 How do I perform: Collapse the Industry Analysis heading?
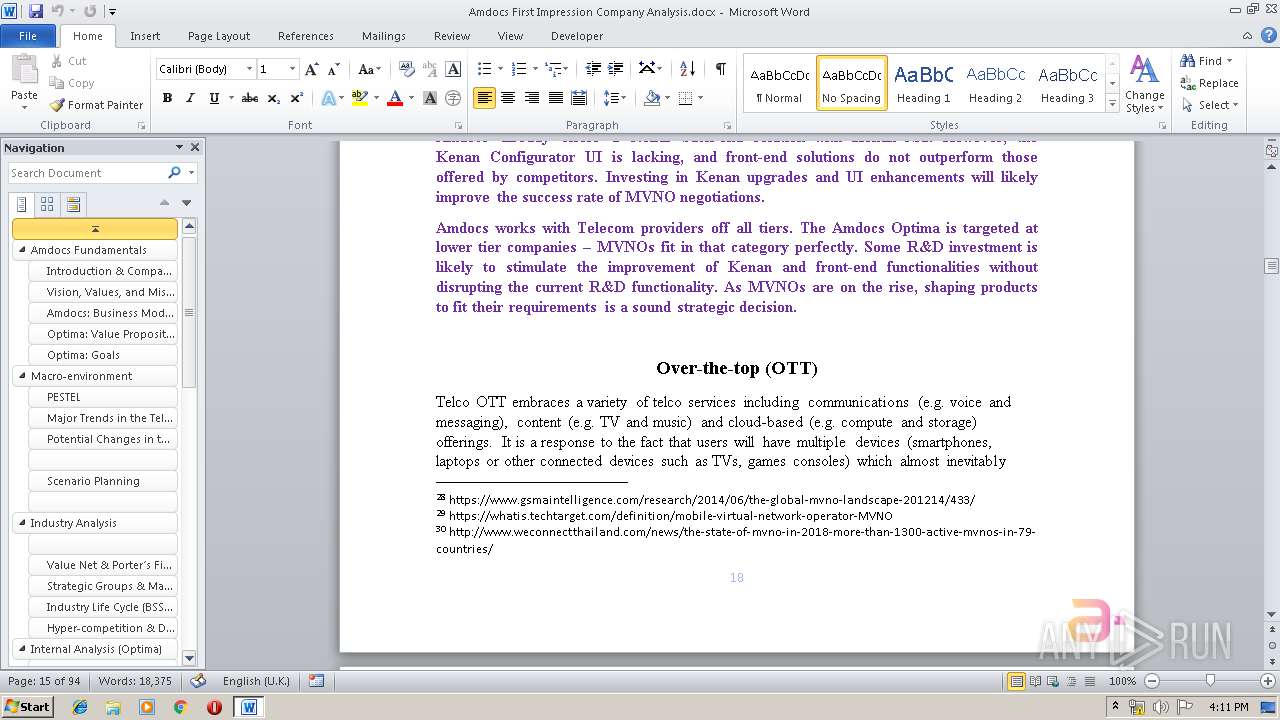(x=21, y=523)
